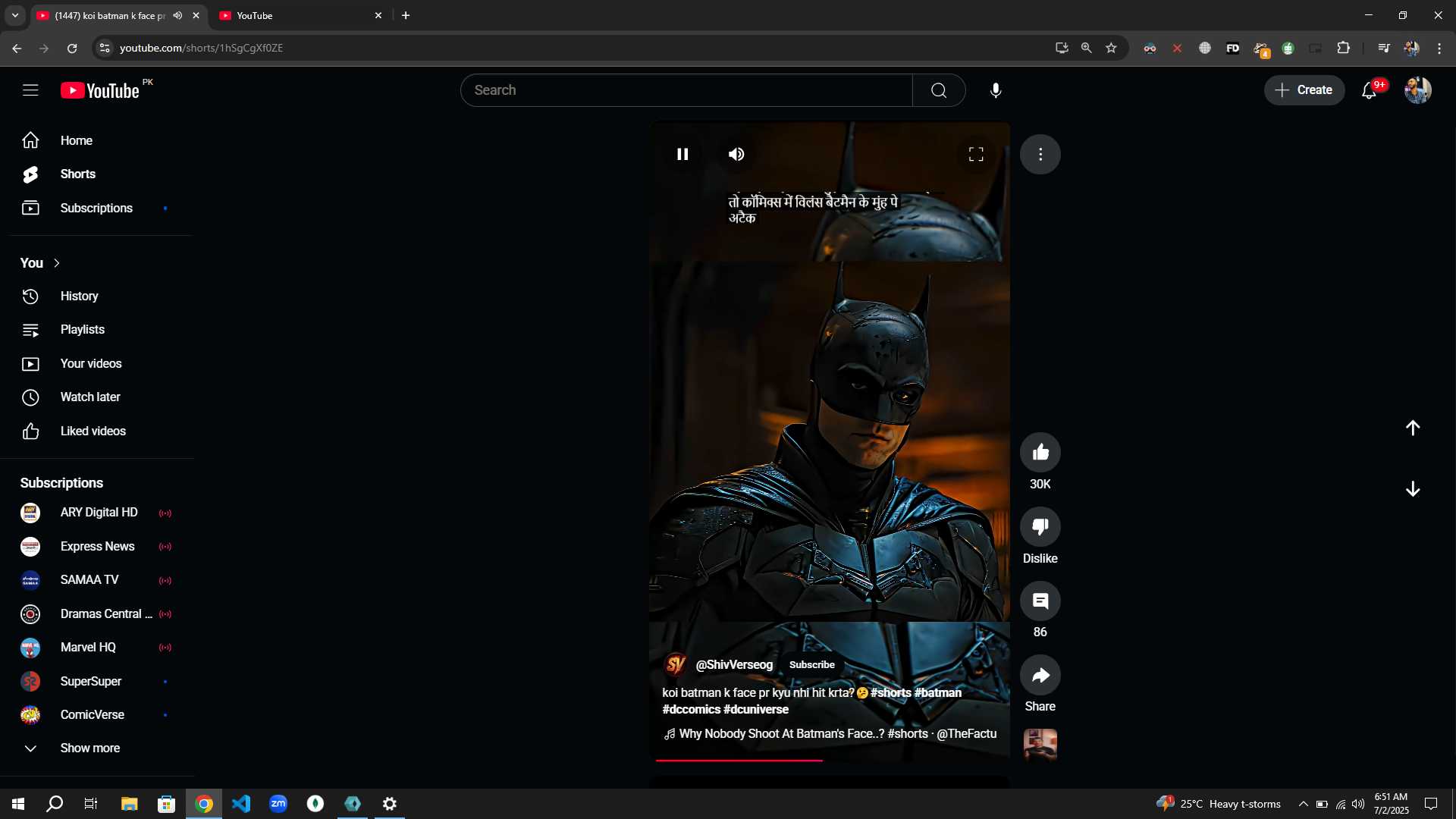Open Visual Studio Code from taskbar
This screenshot has height=819, width=1456.
point(241,804)
